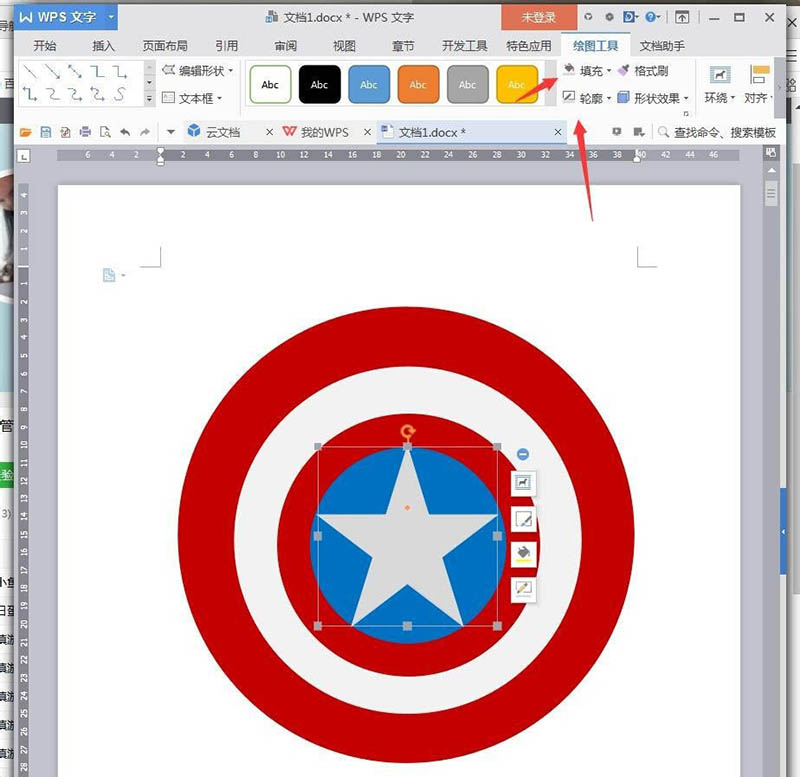
Task: Collapse the floating toolbar with blue minus button
Action: [x=523, y=455]
